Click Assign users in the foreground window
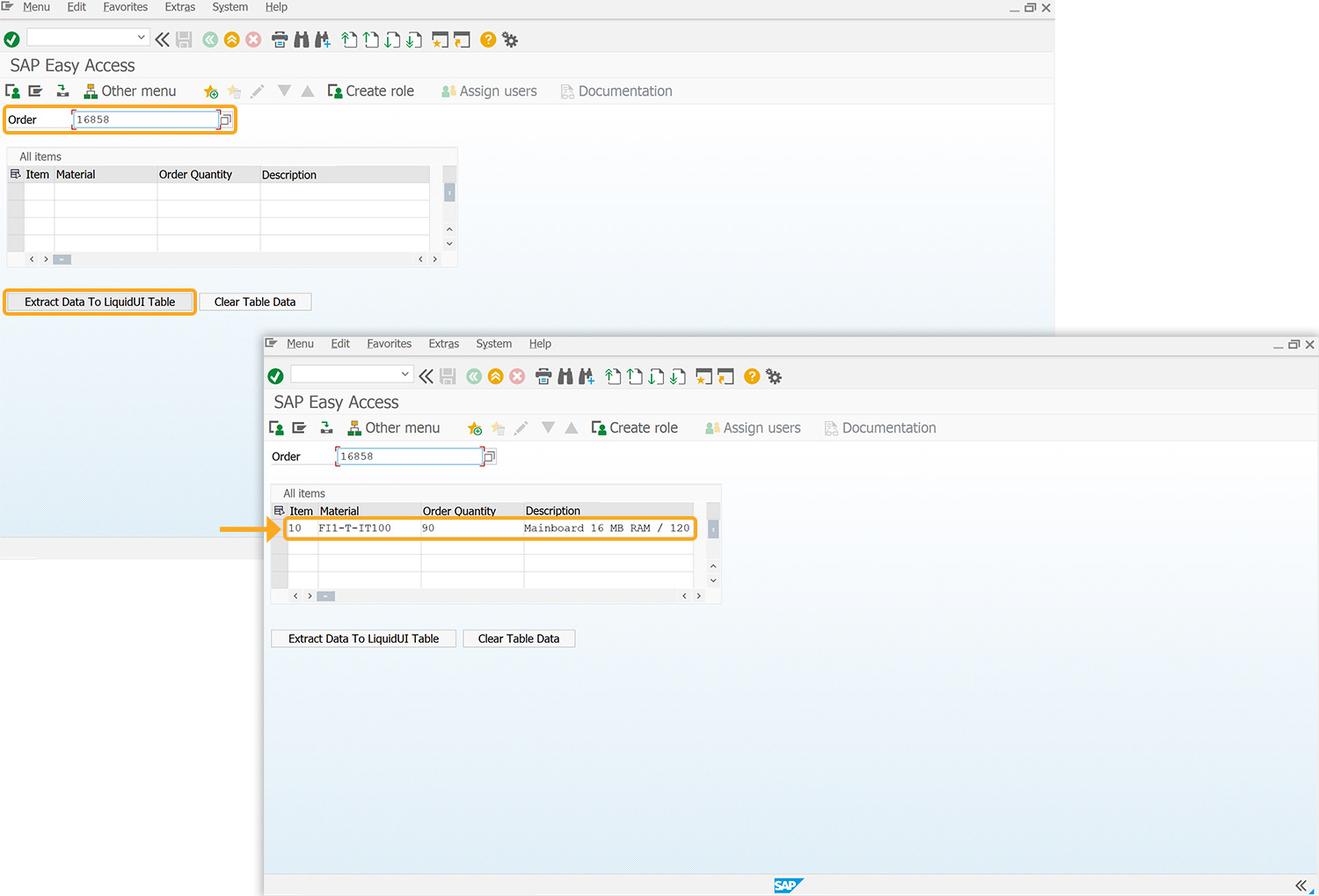 click(x=753, y=428)
